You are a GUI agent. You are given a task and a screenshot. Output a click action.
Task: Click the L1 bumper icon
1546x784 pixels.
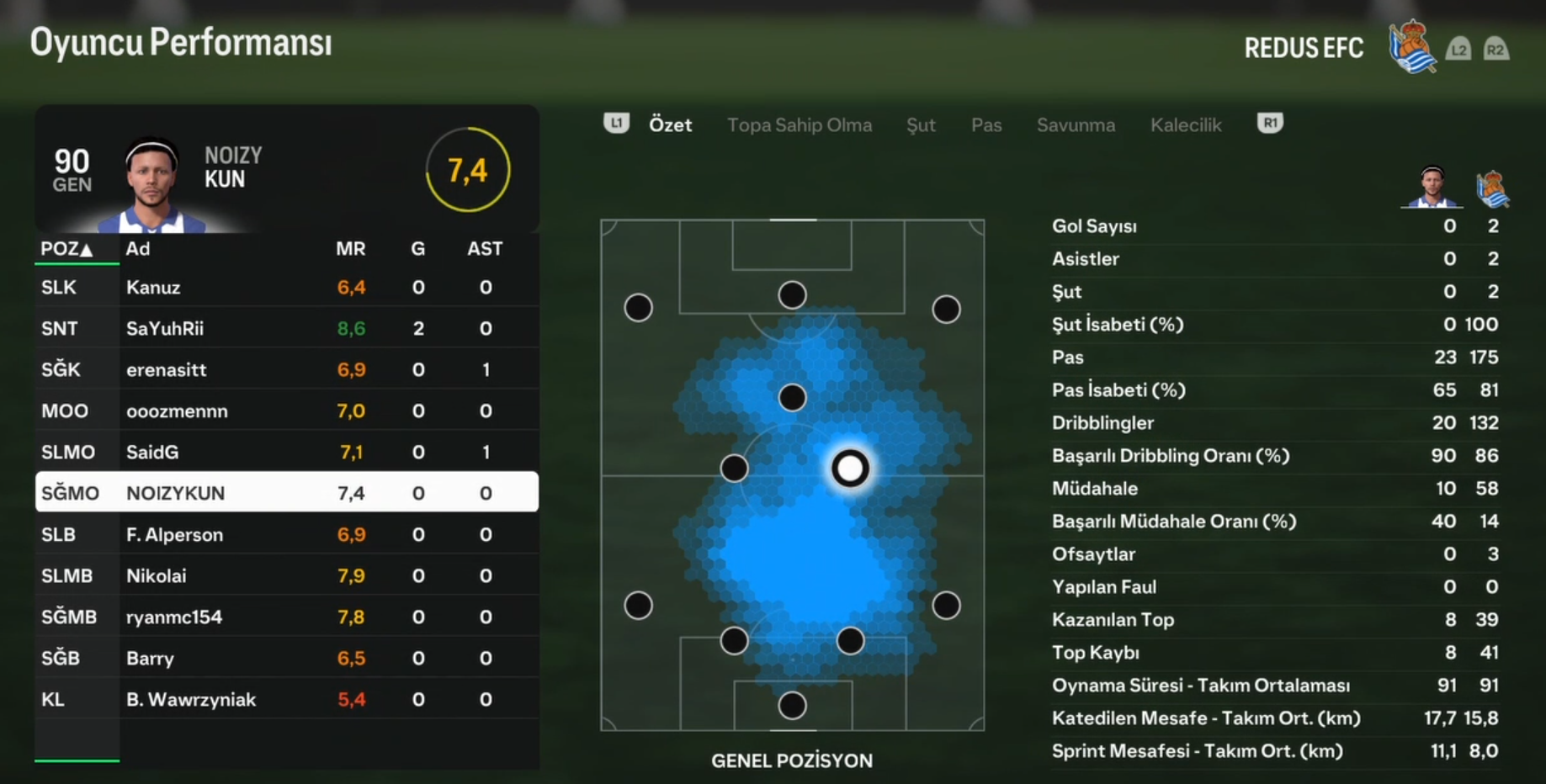(x=616, y=124)
